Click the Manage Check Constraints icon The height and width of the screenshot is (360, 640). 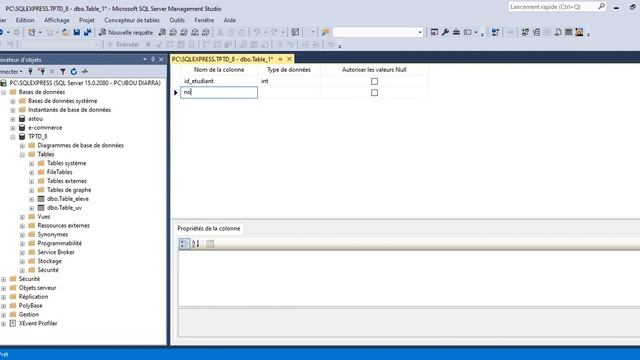569,32
